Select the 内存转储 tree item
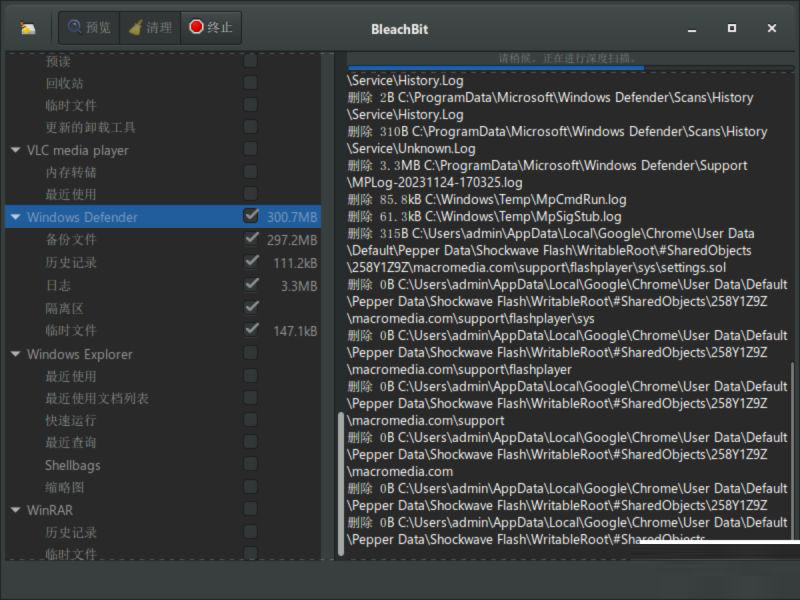 pos(70,172)
